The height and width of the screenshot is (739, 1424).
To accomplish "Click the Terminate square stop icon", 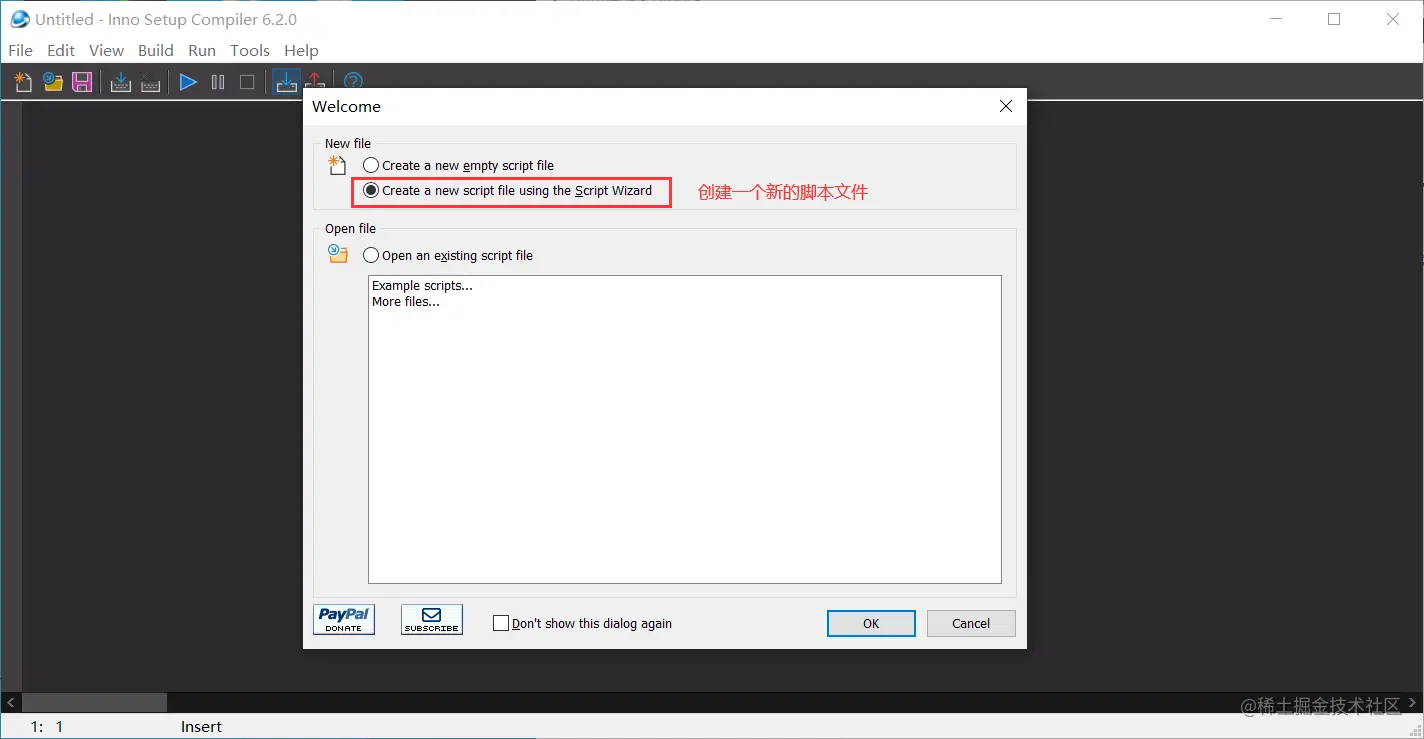I will [x=247, y=82].
